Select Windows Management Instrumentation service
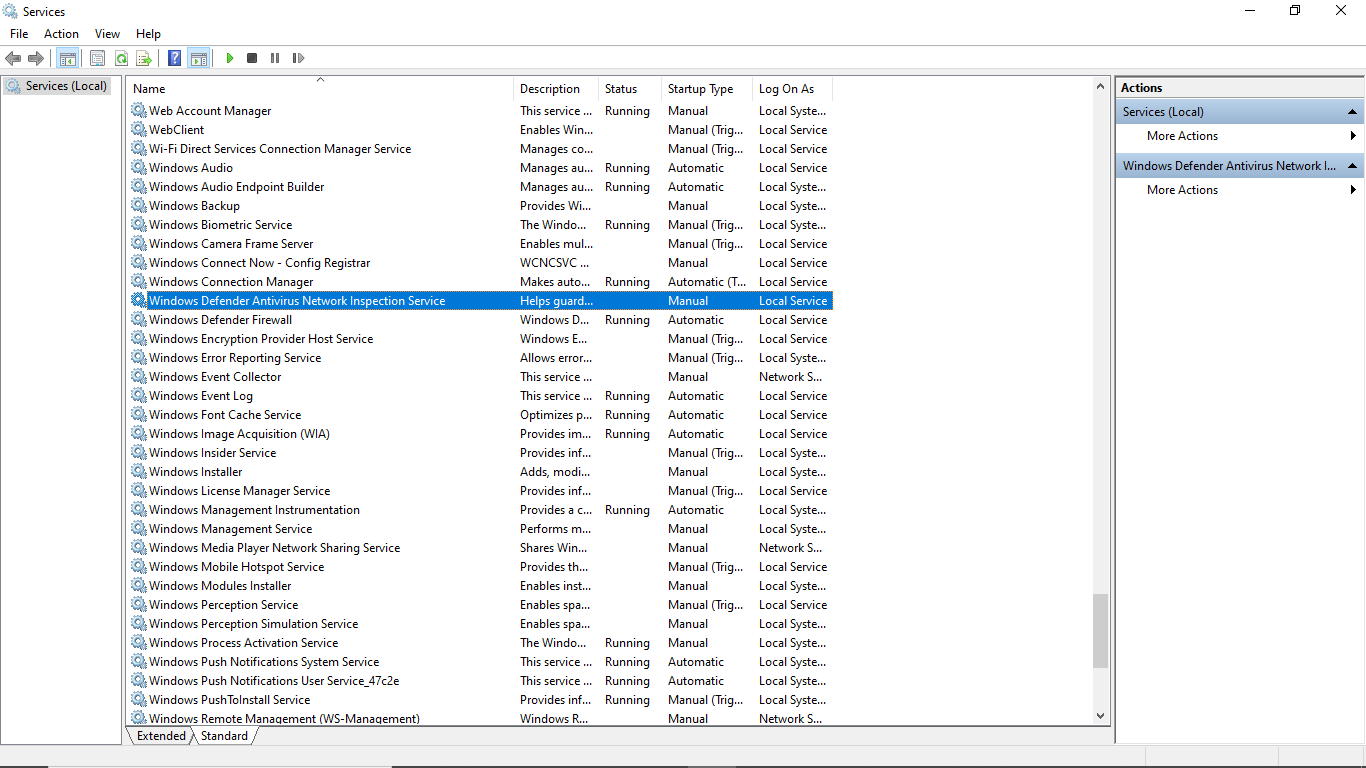Image resolution: width=1366 pixels, height=768 pixels. [480, 510]
